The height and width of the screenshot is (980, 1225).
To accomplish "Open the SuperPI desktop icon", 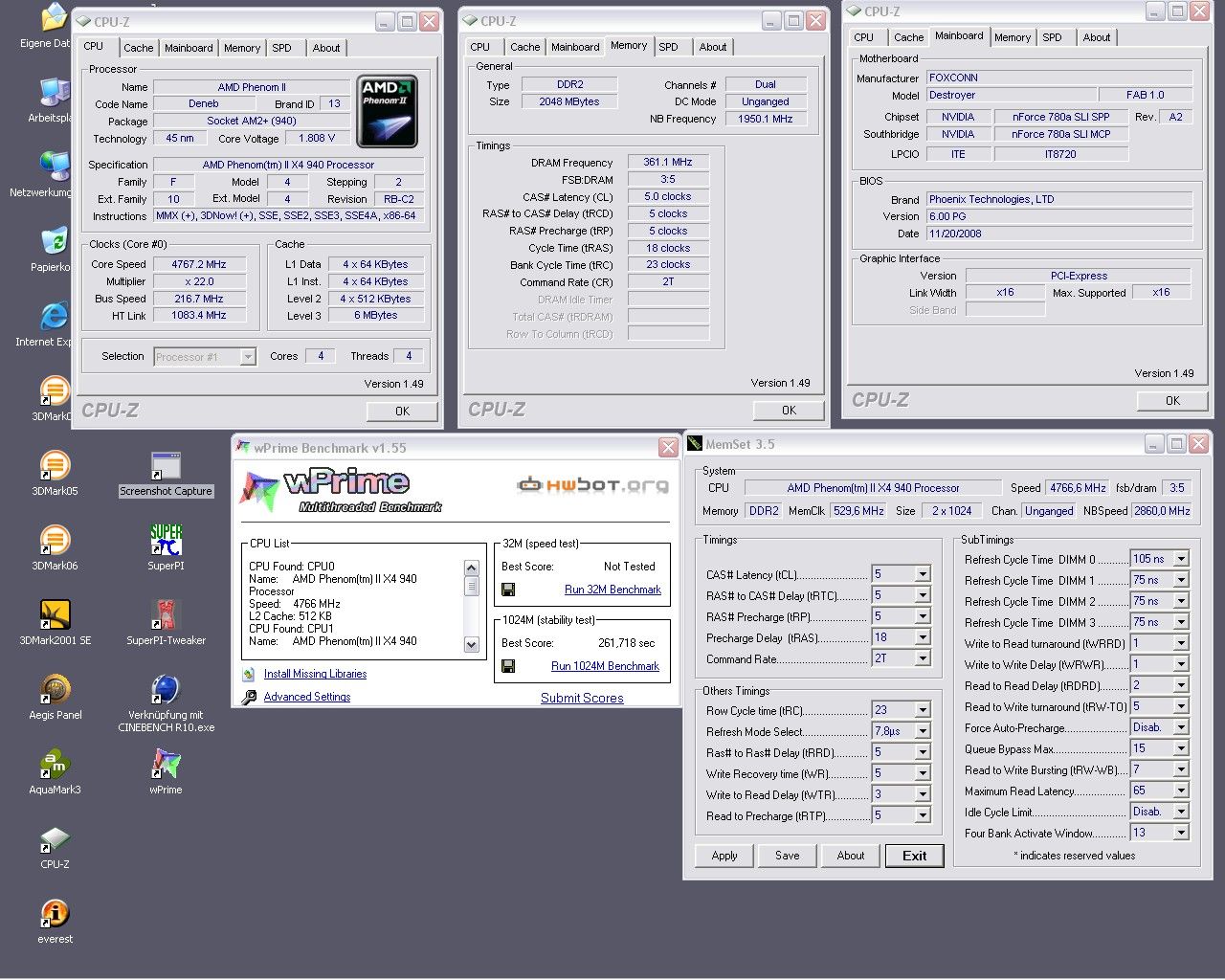I will 166,541.
